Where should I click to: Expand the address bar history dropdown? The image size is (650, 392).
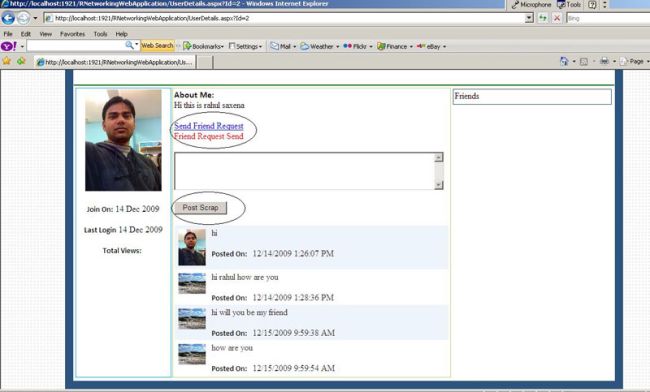[529, 18]
